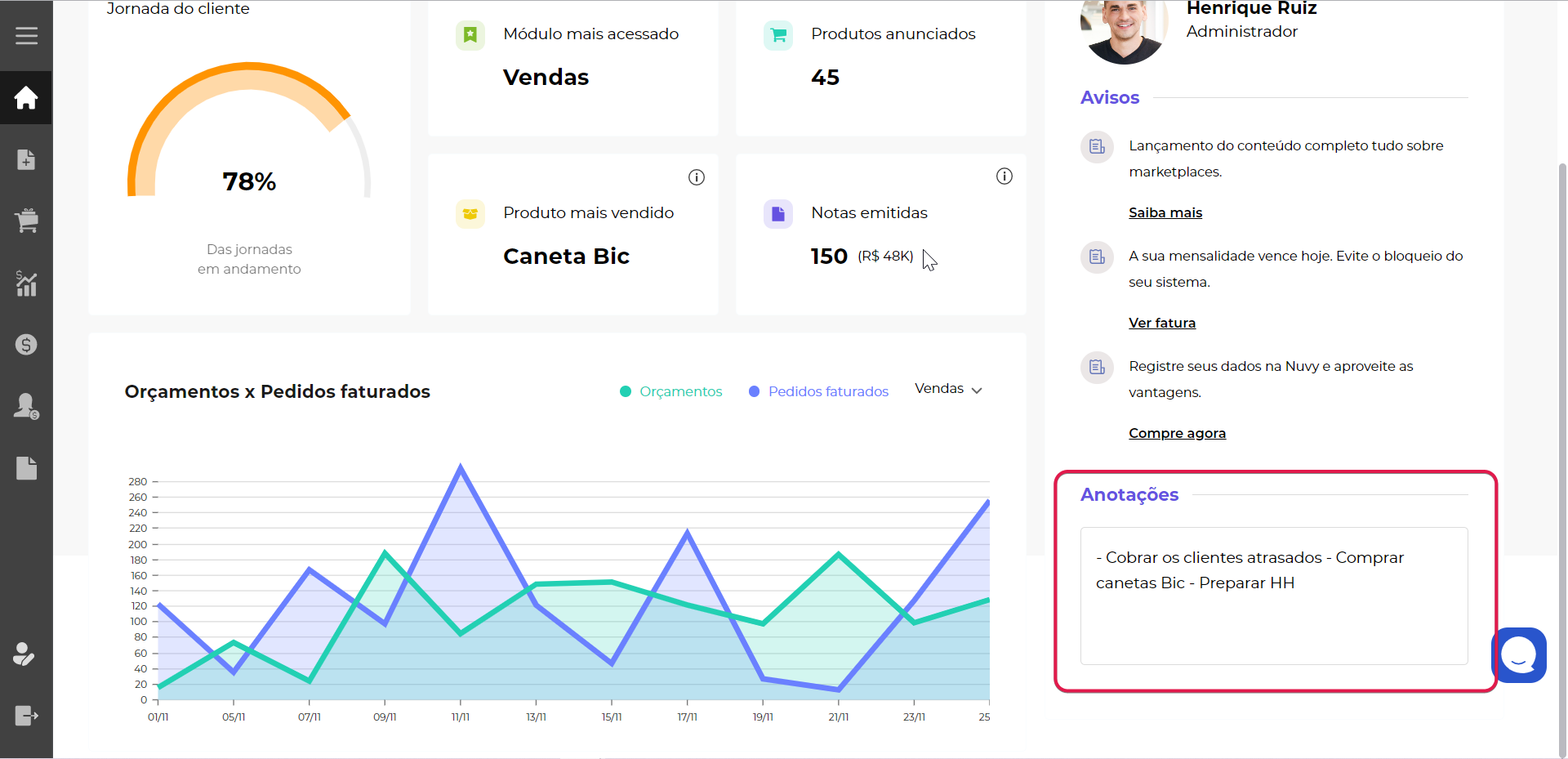
Task: Toggle the Pedidos faturados chart series
Action: pos(818,391)
